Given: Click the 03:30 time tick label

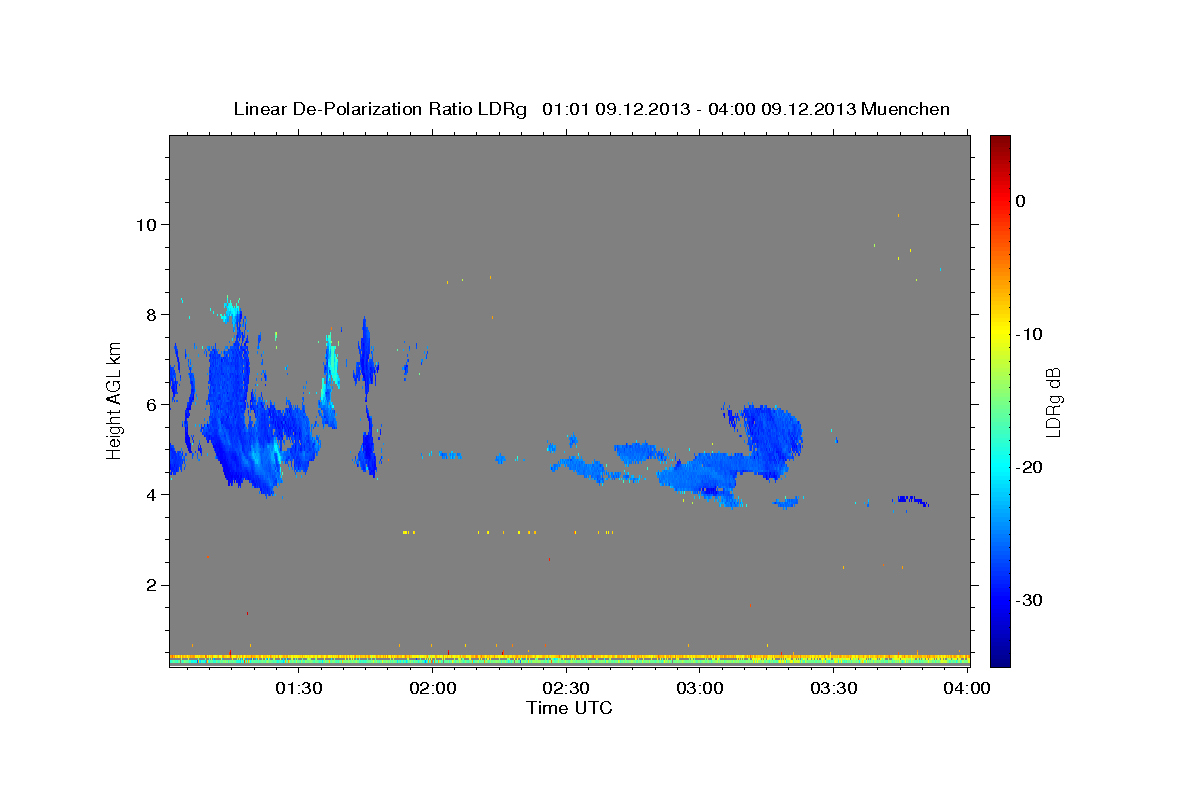Looking at the screenshot, I should pos(833,688).
